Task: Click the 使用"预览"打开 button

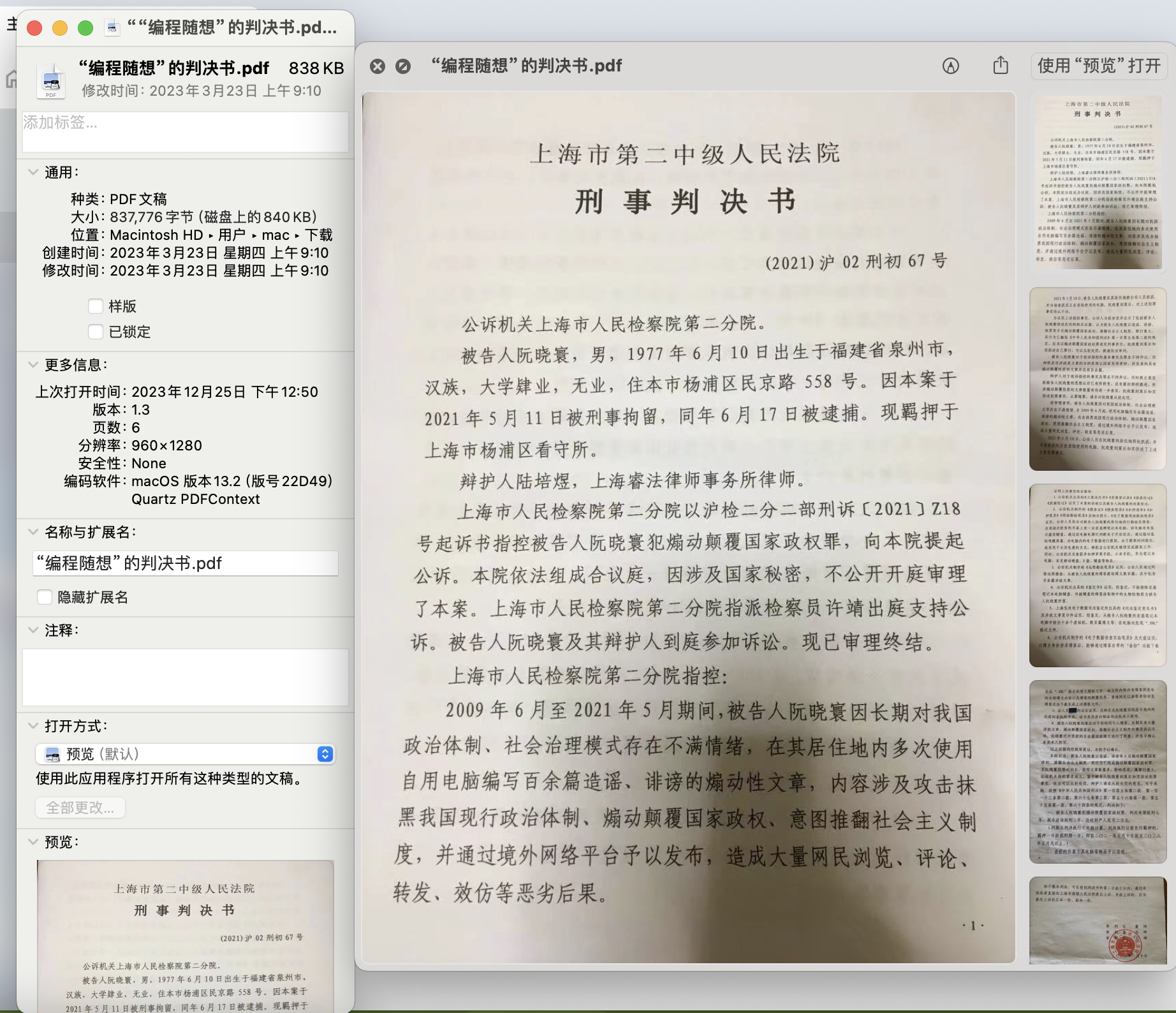Action: pyautogui.click(x=1099, y=66)
